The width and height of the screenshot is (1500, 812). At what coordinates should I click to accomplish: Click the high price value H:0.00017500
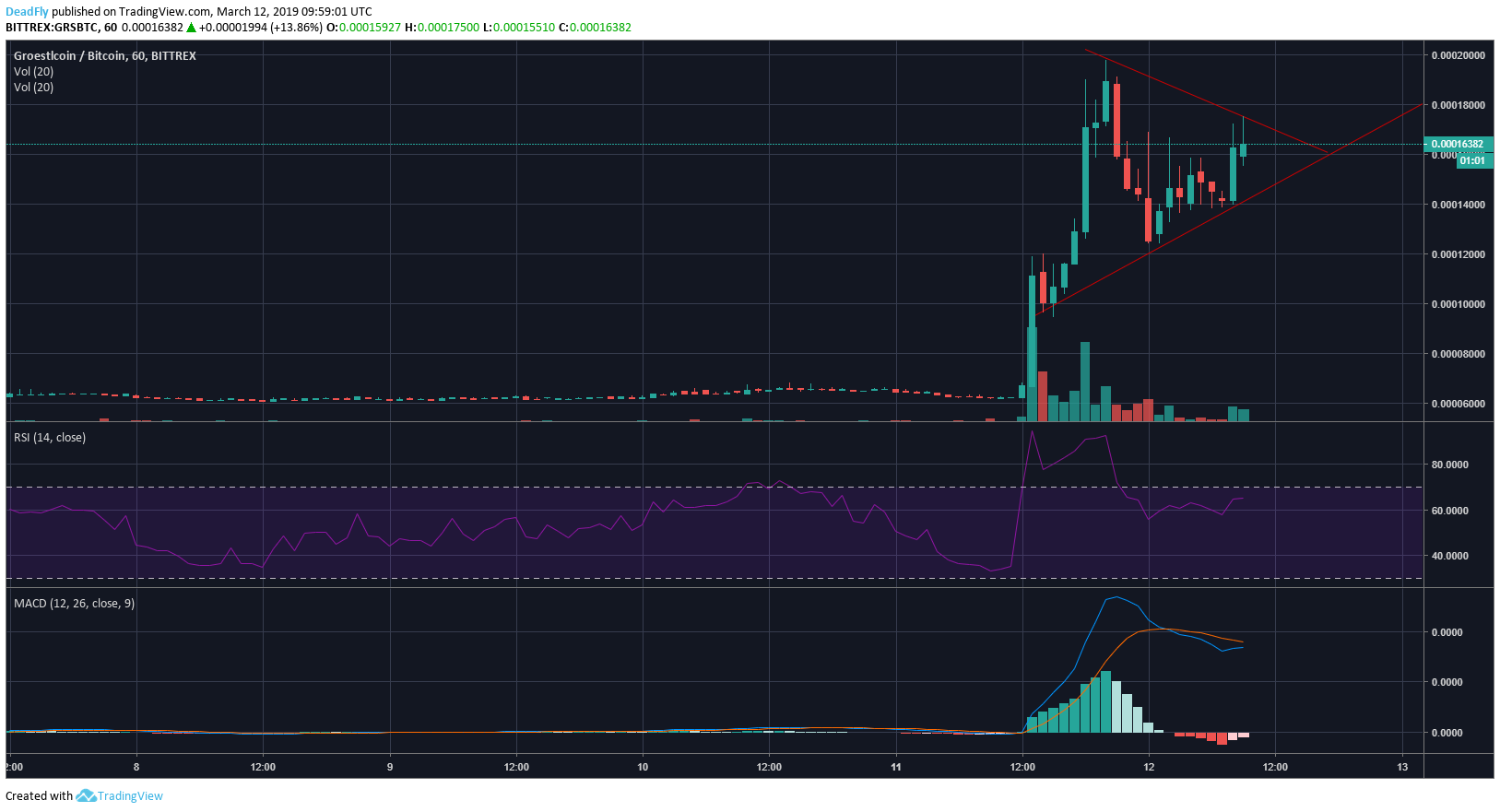[443, 28]
